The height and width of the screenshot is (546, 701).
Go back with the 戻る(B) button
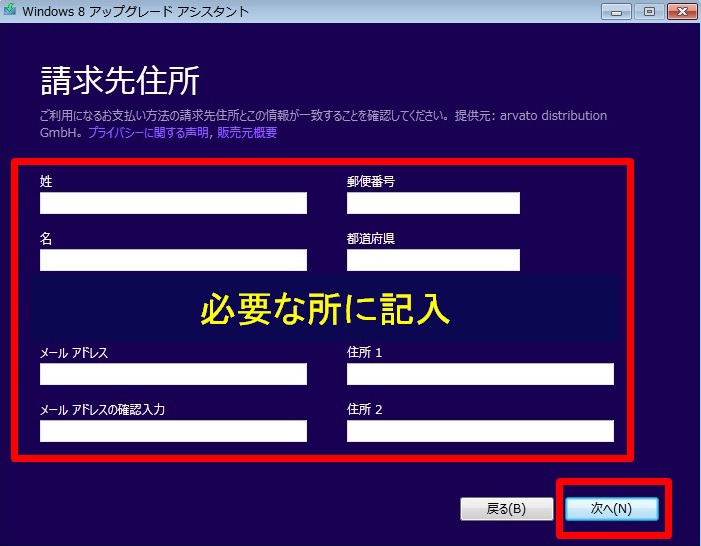point(507,509)
